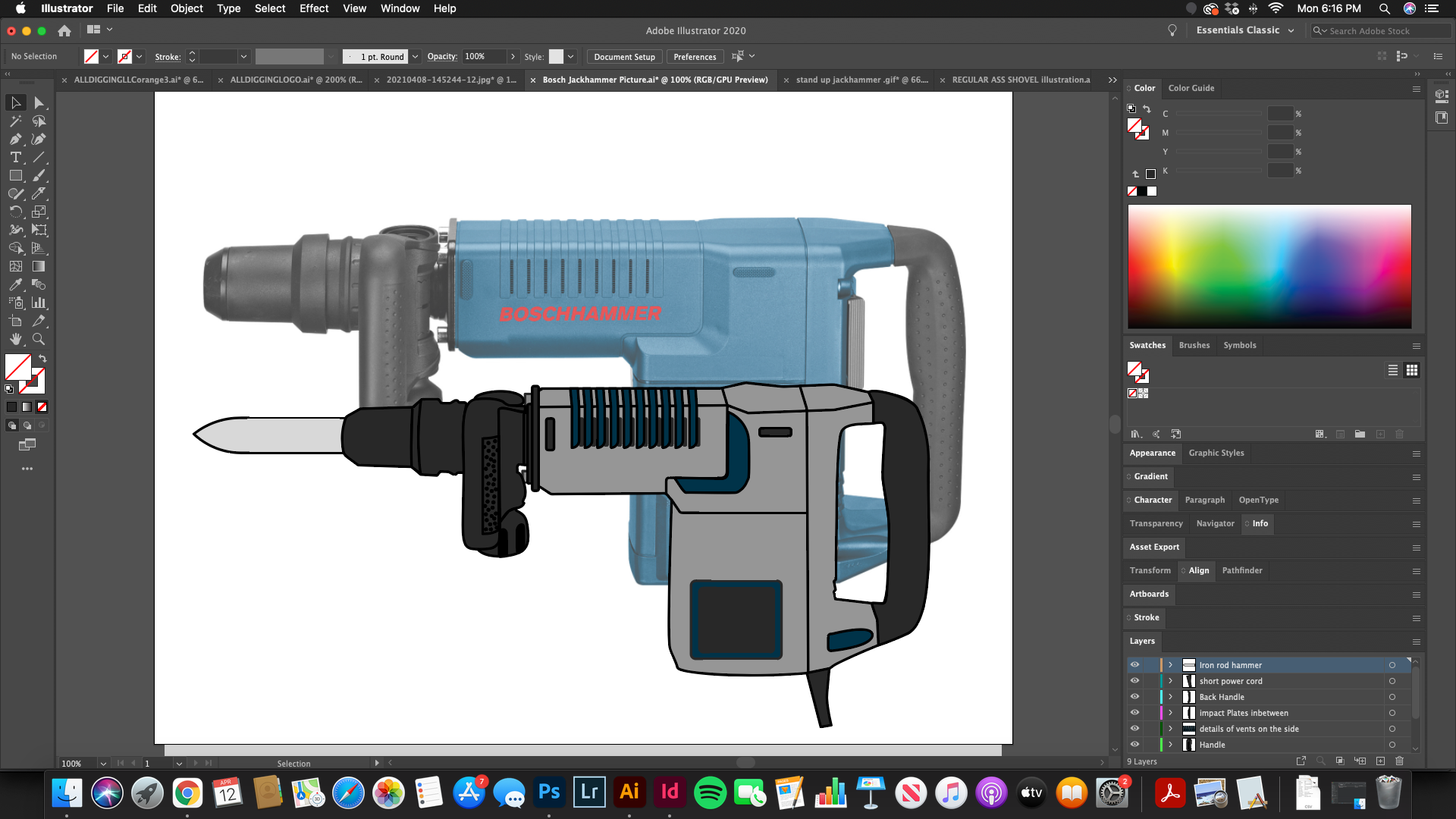The height and width of the screenshot is (819, 1456).
Task: Open the Effect menu
Action: [314, 8]
